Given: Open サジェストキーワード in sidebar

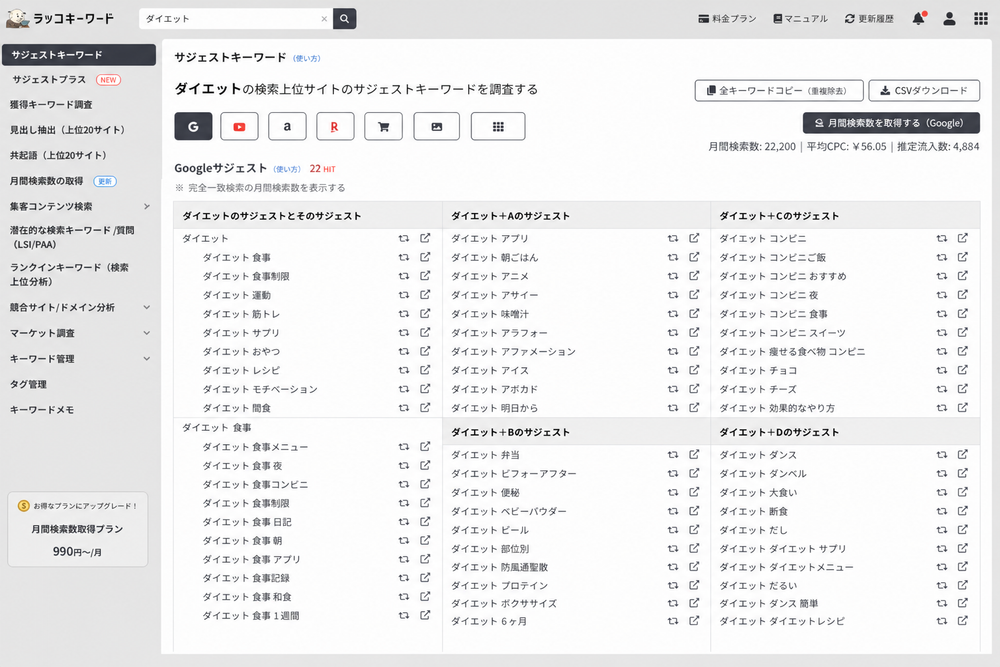Looking at the screenshot, I should [79, 55].
